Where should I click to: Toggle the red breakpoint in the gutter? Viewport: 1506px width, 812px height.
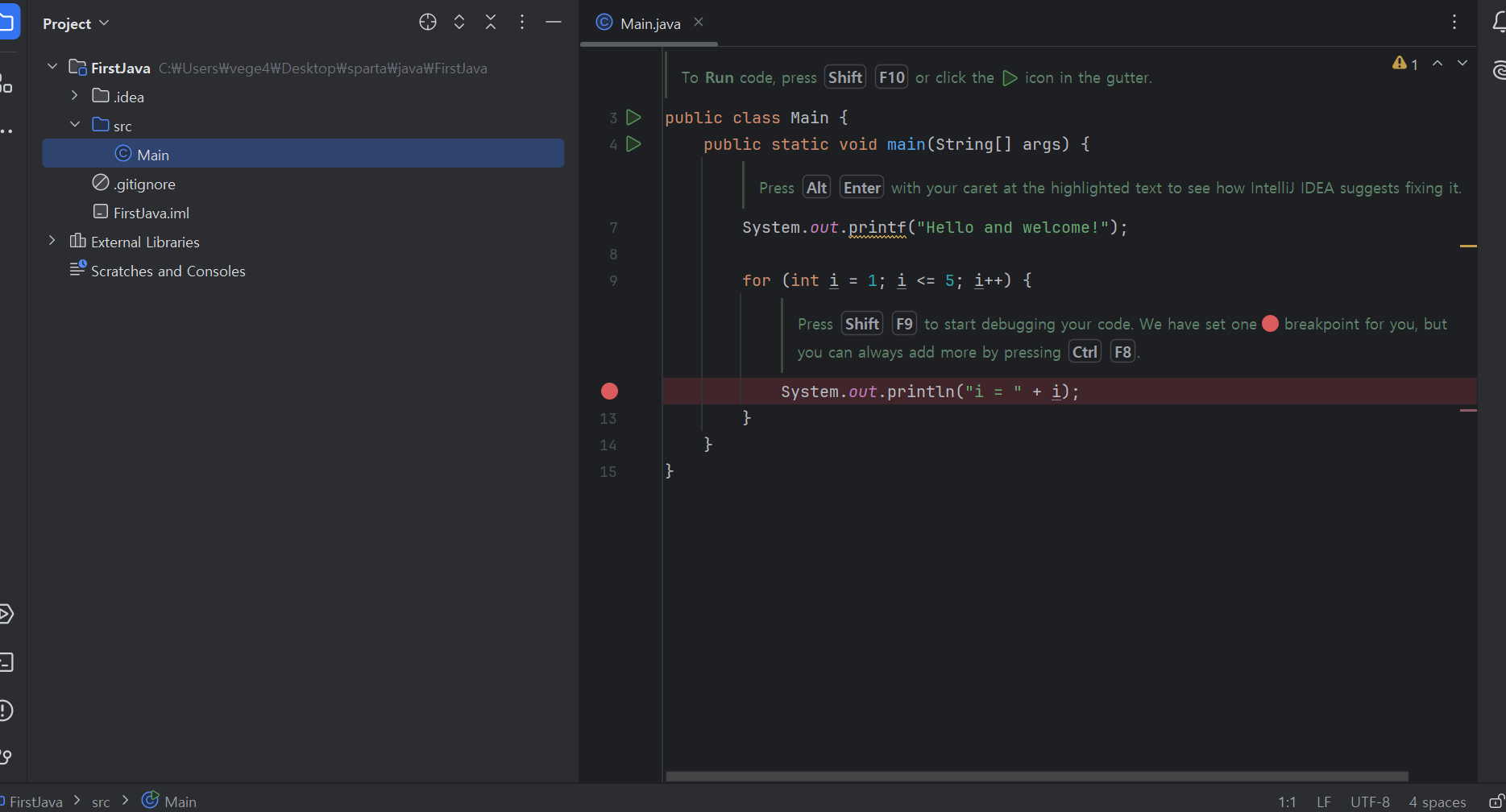(x=610, y=391)
